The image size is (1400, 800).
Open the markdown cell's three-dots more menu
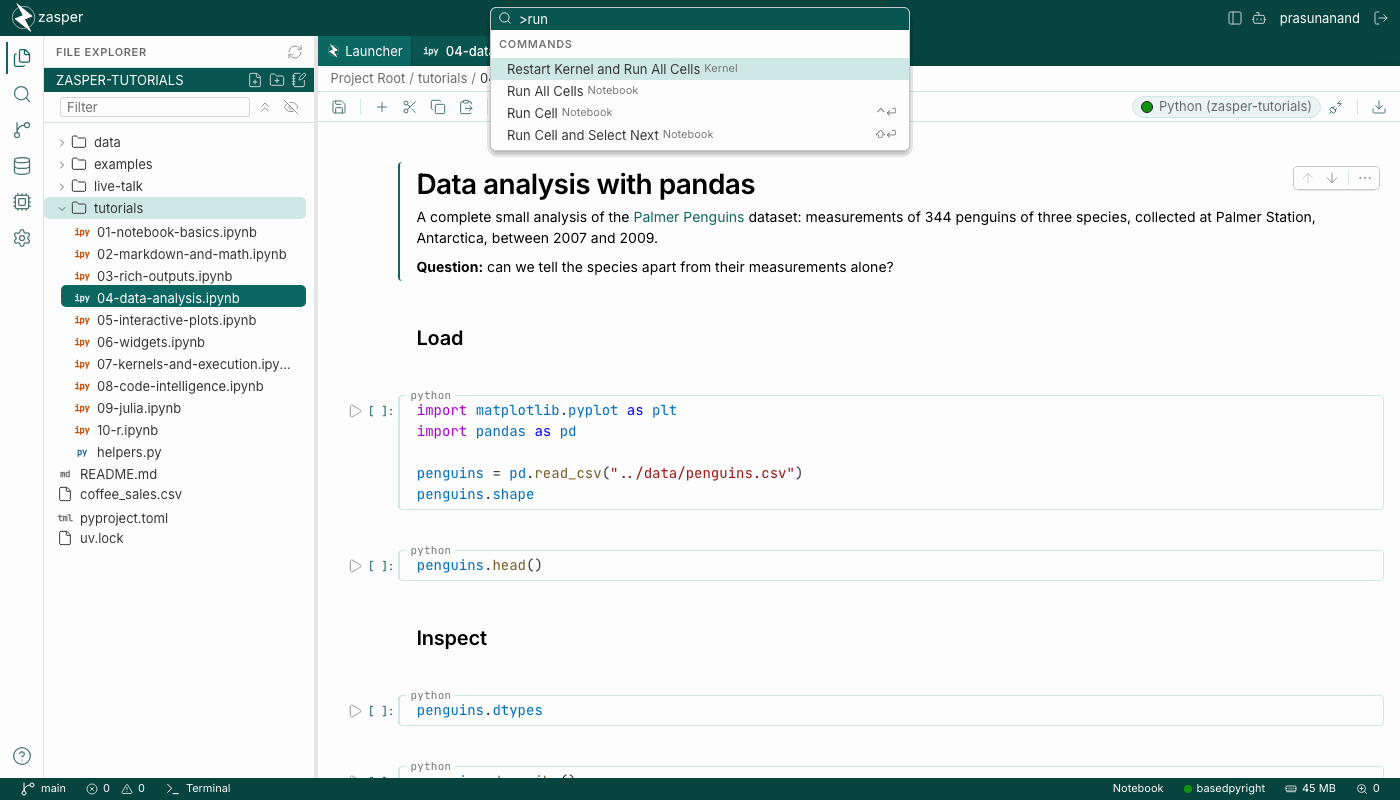tap(1364, 178)
